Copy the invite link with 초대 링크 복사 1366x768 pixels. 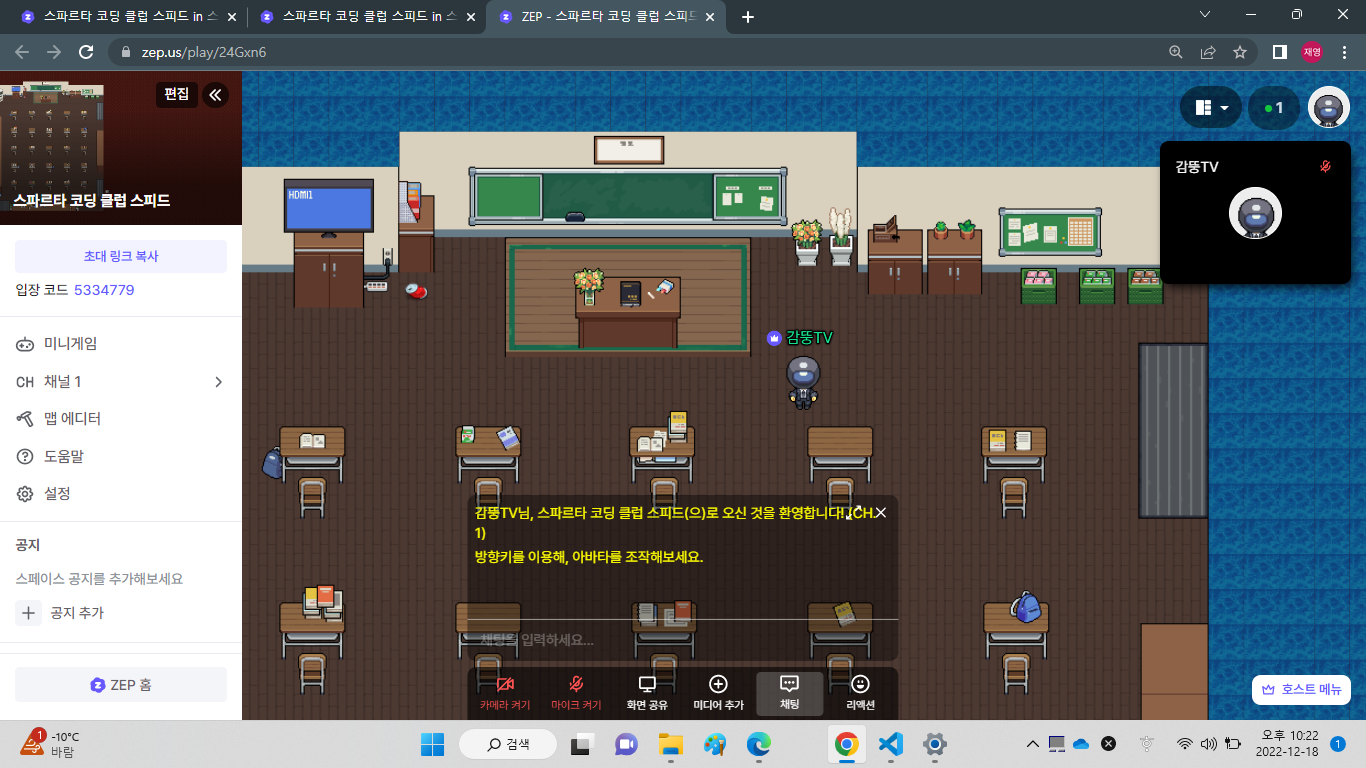point(121,256)
